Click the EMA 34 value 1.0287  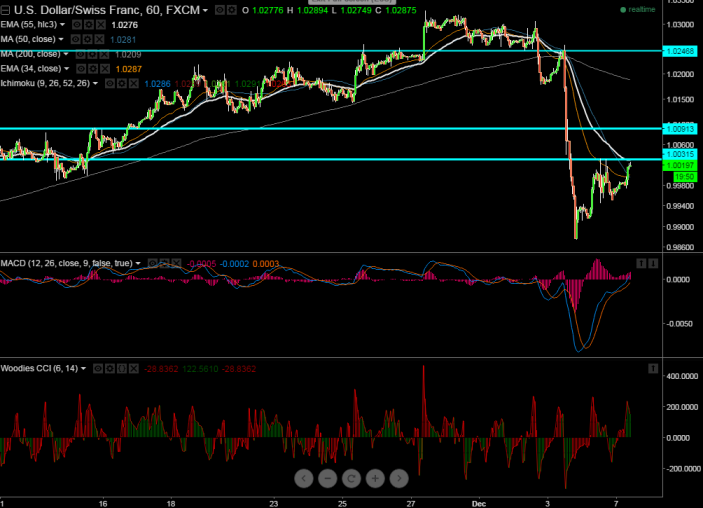pyautogui.click(x=129, y=69)
